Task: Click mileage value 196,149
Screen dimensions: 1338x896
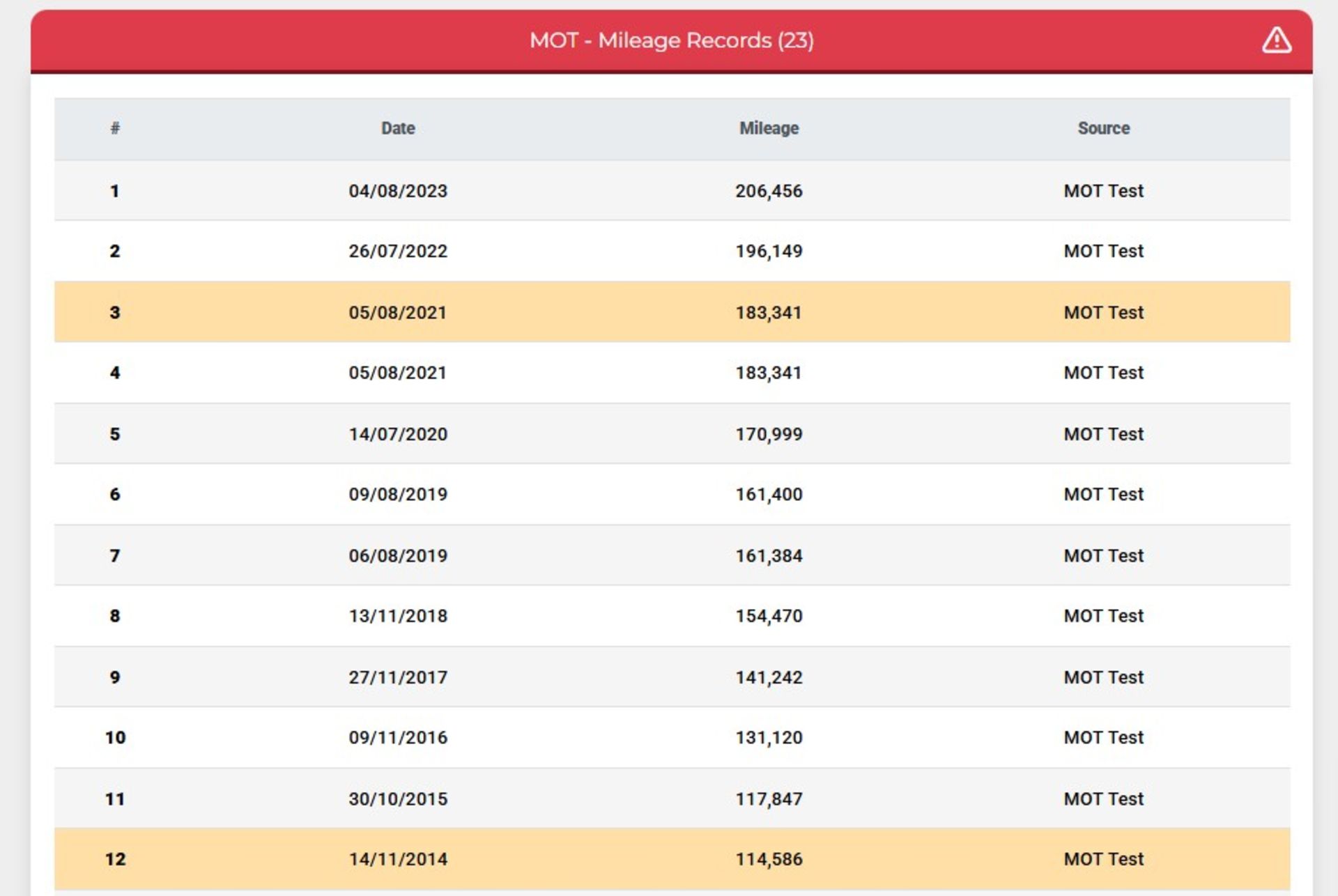Action: pyautogui.click(x=769, y=251)
